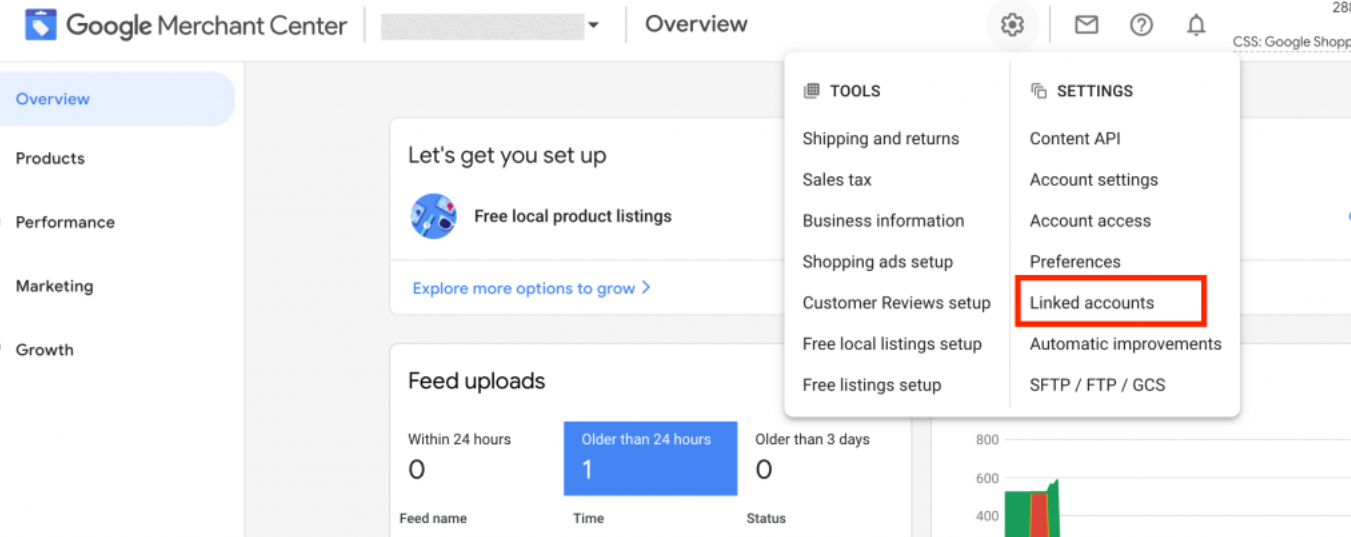Open SFTP / FTP / GCS entry
Screen dimensions: 1351x537
point(1097,385)
